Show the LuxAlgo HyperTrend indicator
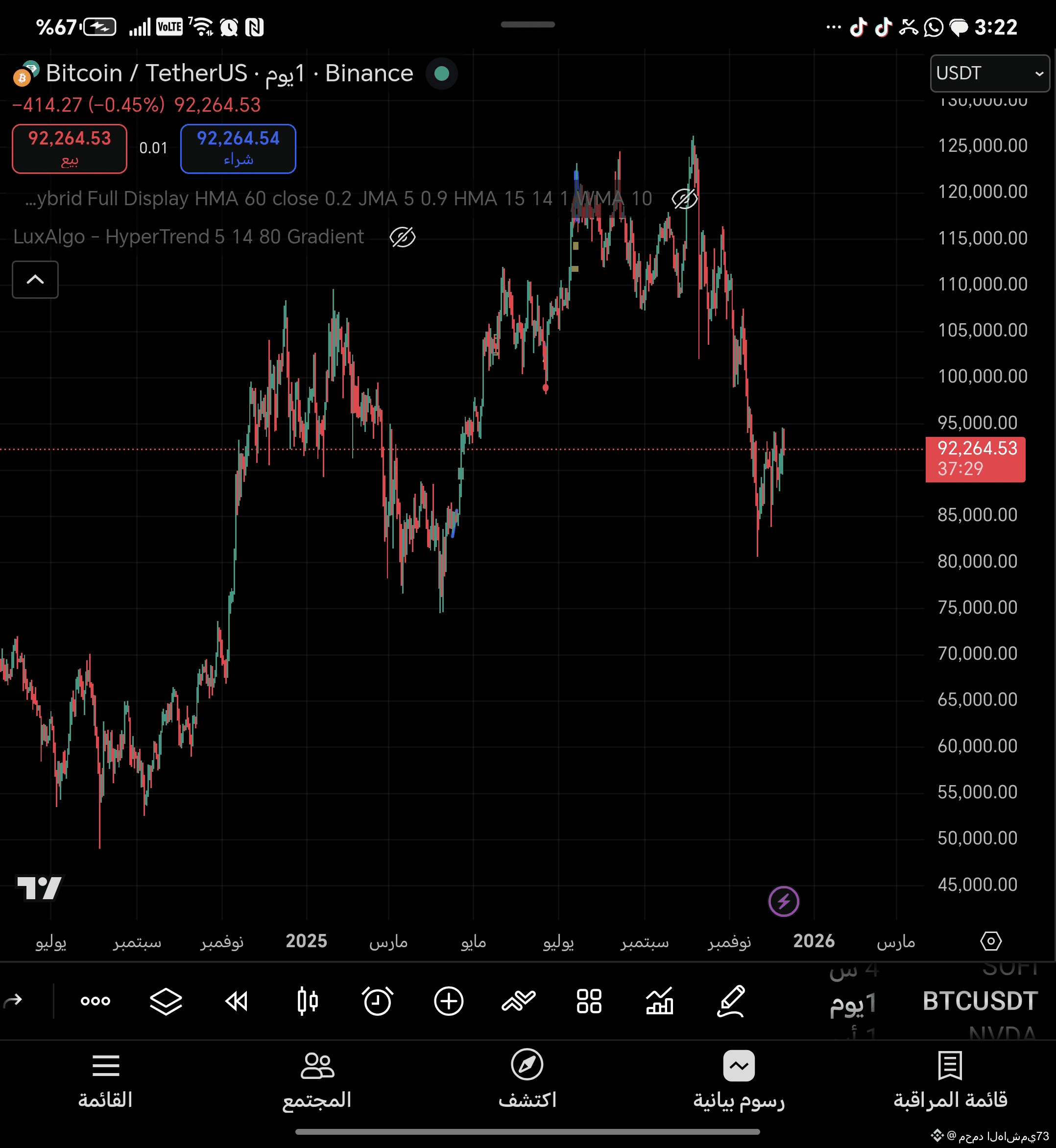 (x=402, y=237)
